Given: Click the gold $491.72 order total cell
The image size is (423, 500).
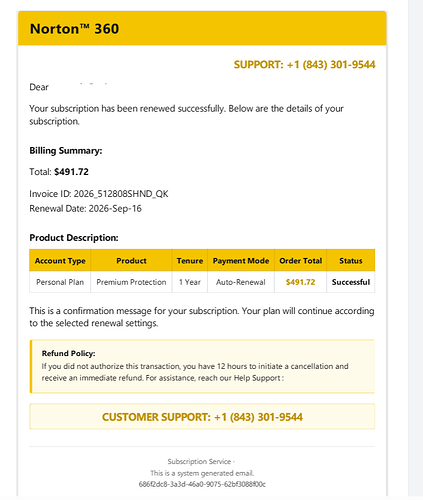Looking at the screenshot, I should 300,282.
